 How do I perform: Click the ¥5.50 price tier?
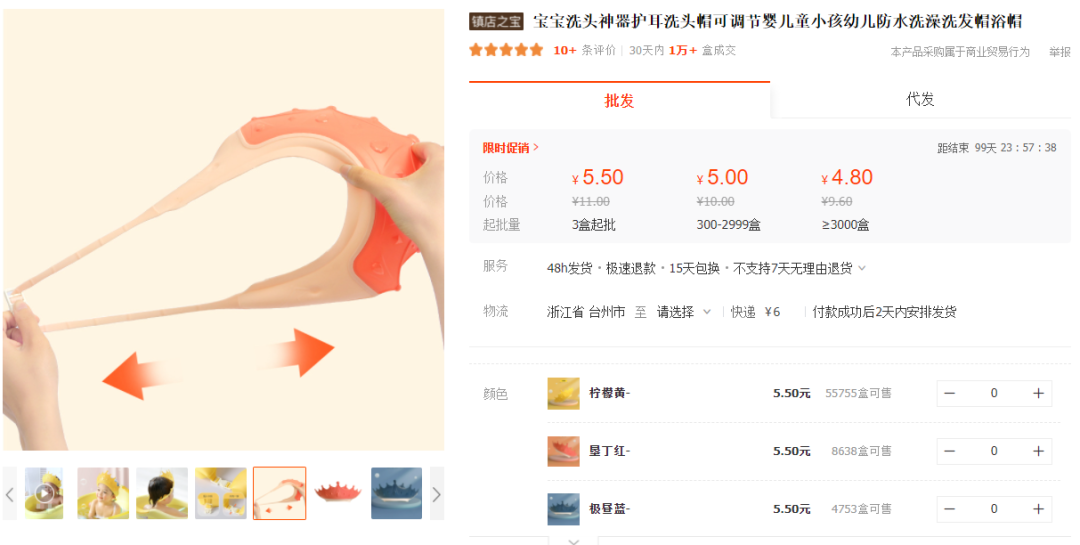(598, 178)
